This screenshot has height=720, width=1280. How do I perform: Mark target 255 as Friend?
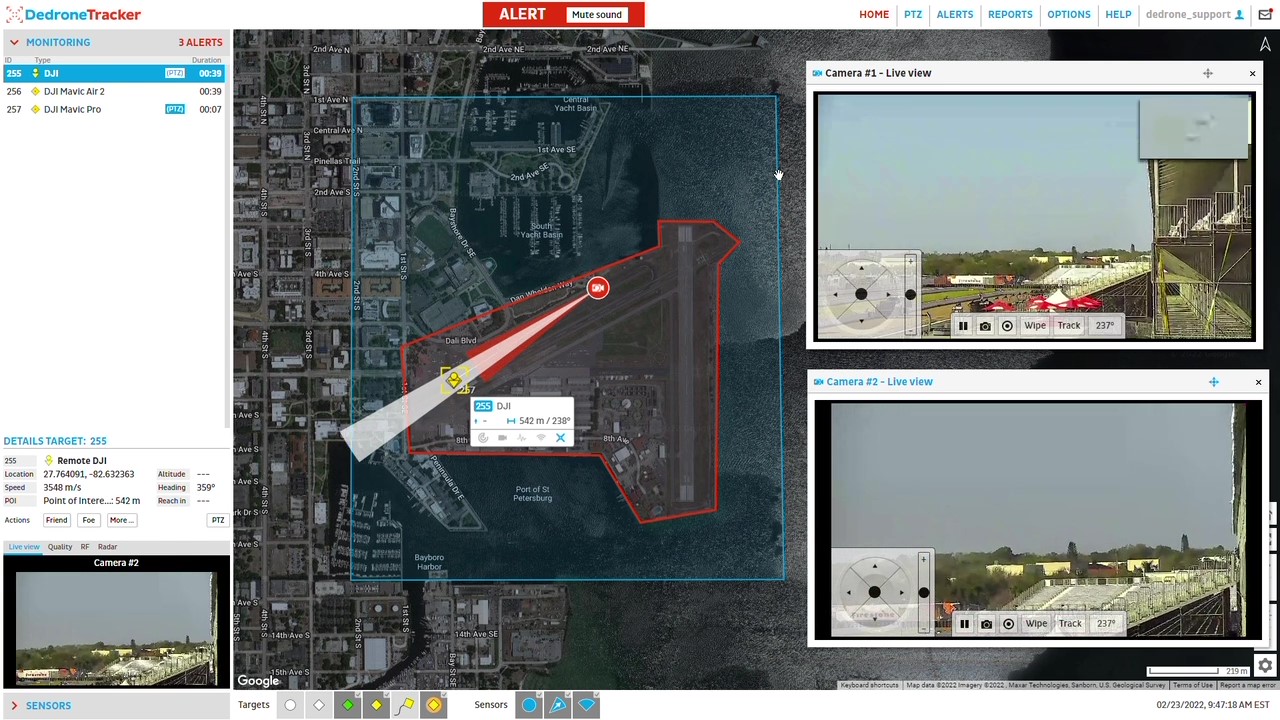[x=56, y=520]
